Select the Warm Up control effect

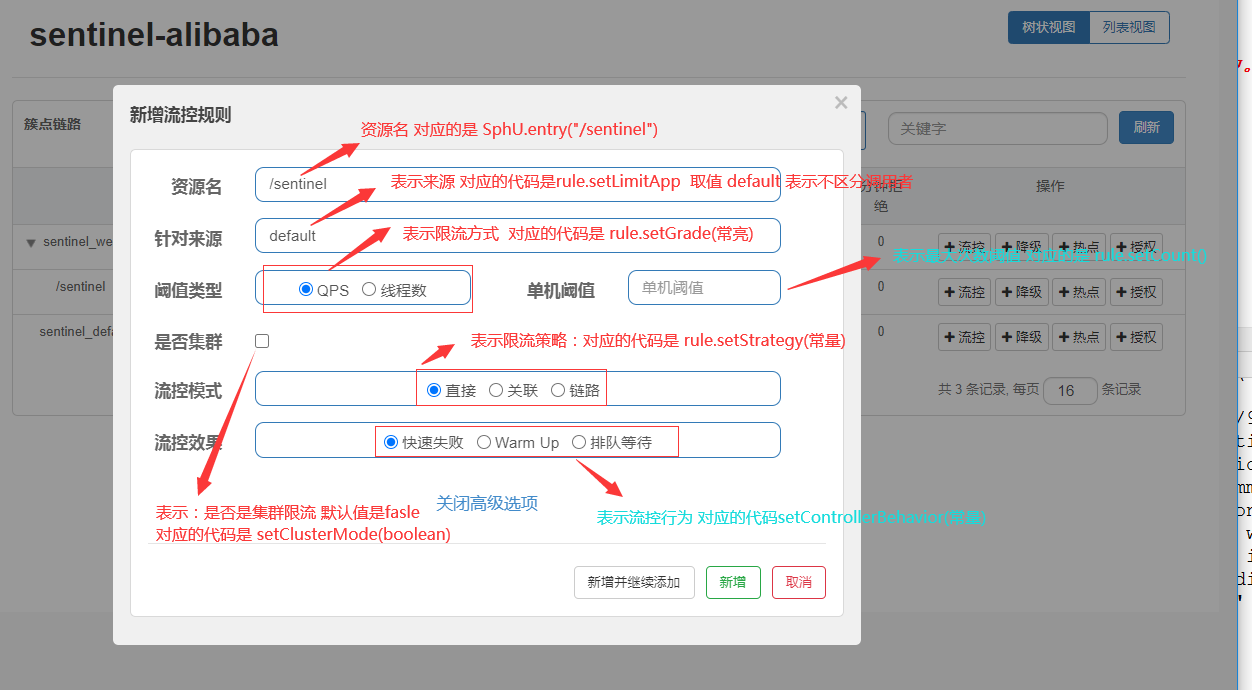point(484,441)
